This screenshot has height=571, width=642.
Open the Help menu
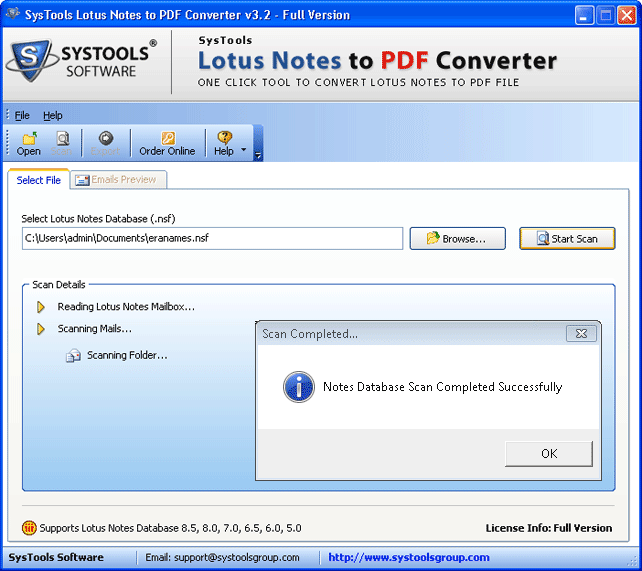[53, 116]
